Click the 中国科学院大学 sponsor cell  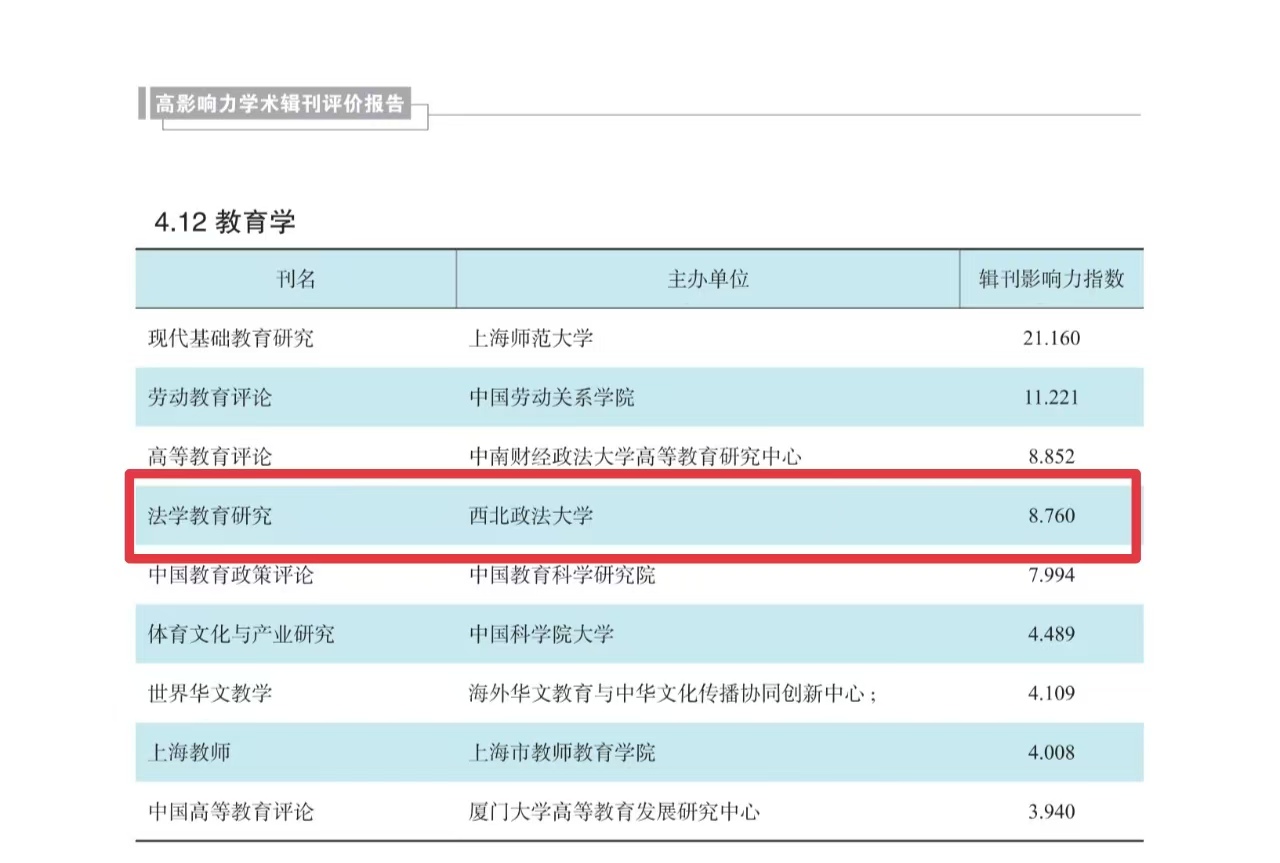(x=541, y=634)
